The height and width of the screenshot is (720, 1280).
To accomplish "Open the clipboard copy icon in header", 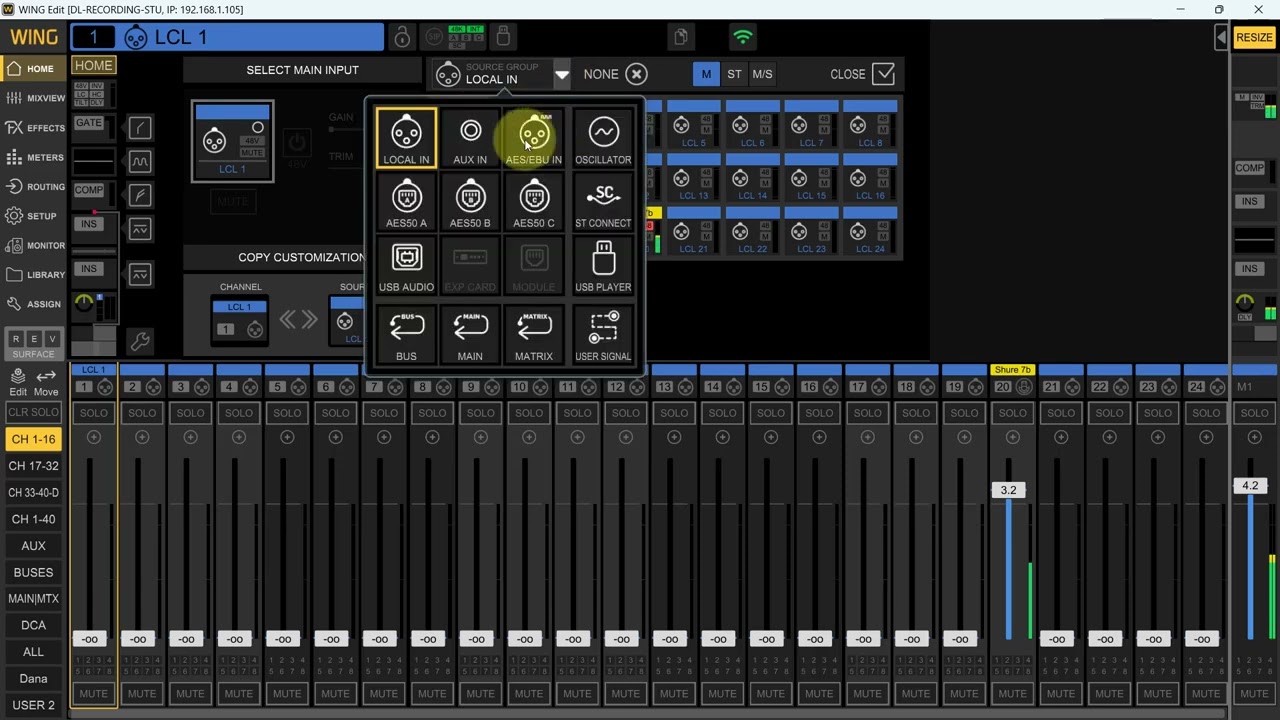I will click(x=681, y=37).
